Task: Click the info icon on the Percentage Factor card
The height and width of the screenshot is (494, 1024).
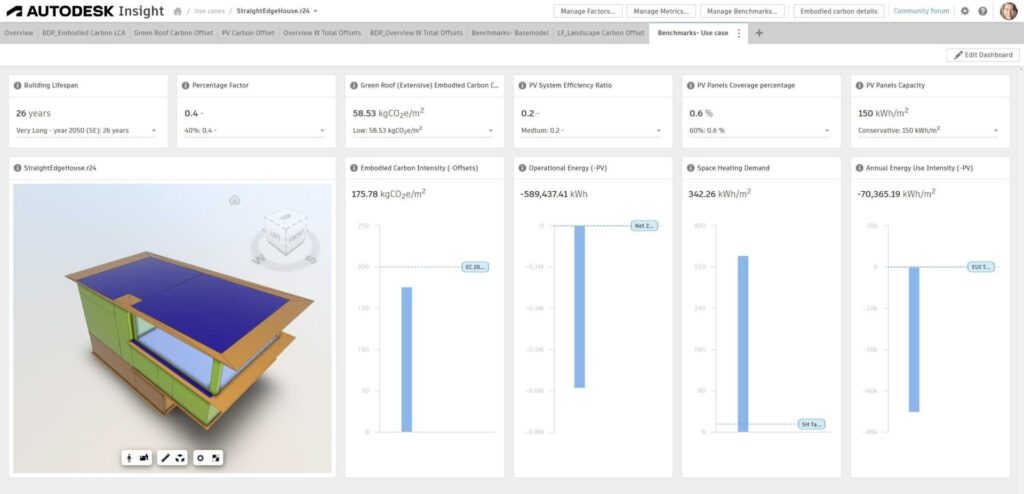Action: click(x=185, y=86)
